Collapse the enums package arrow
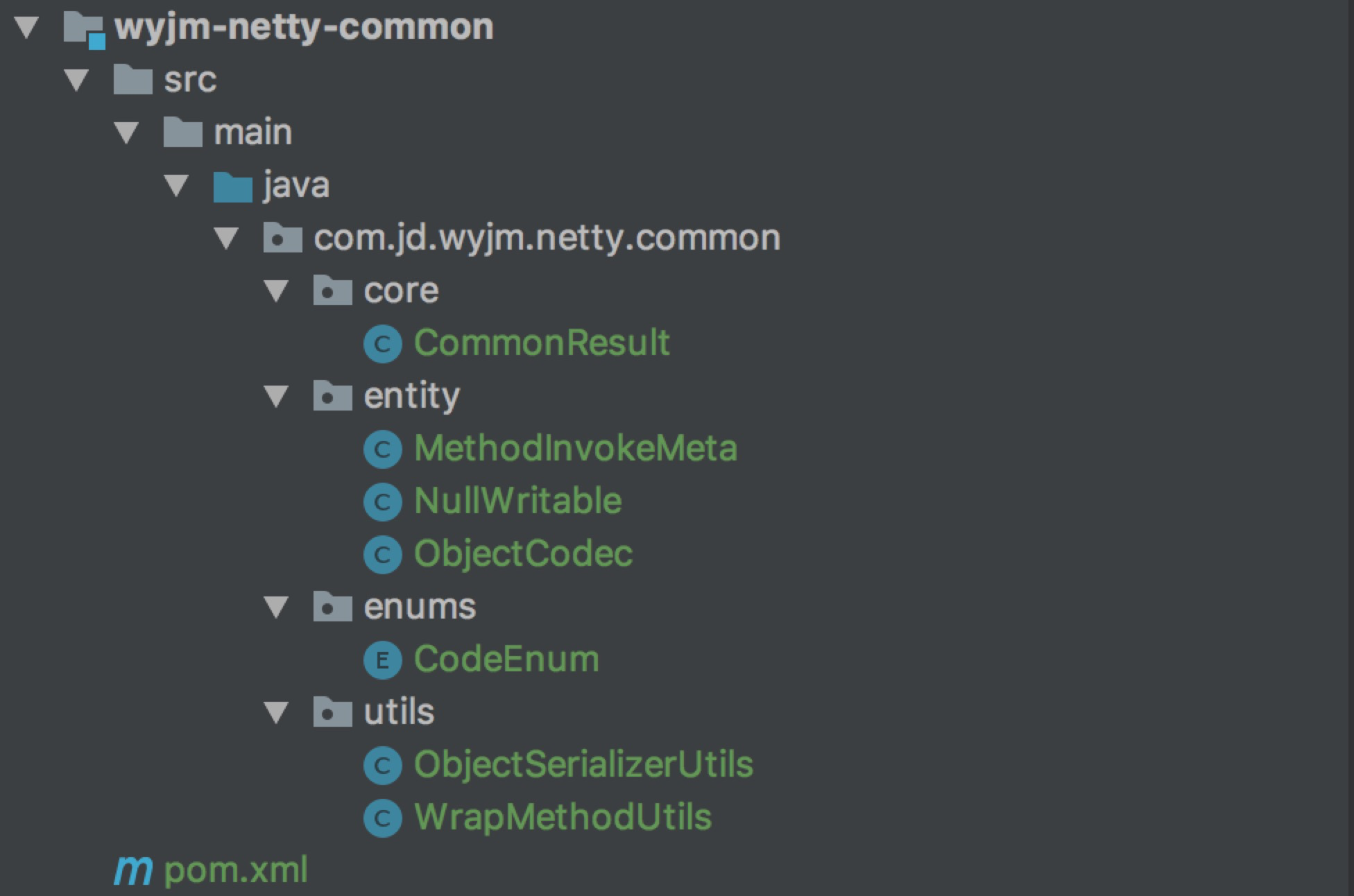The height and width of the screenshot is (896, 1354). pyautogui.click(x=276, y=608)
